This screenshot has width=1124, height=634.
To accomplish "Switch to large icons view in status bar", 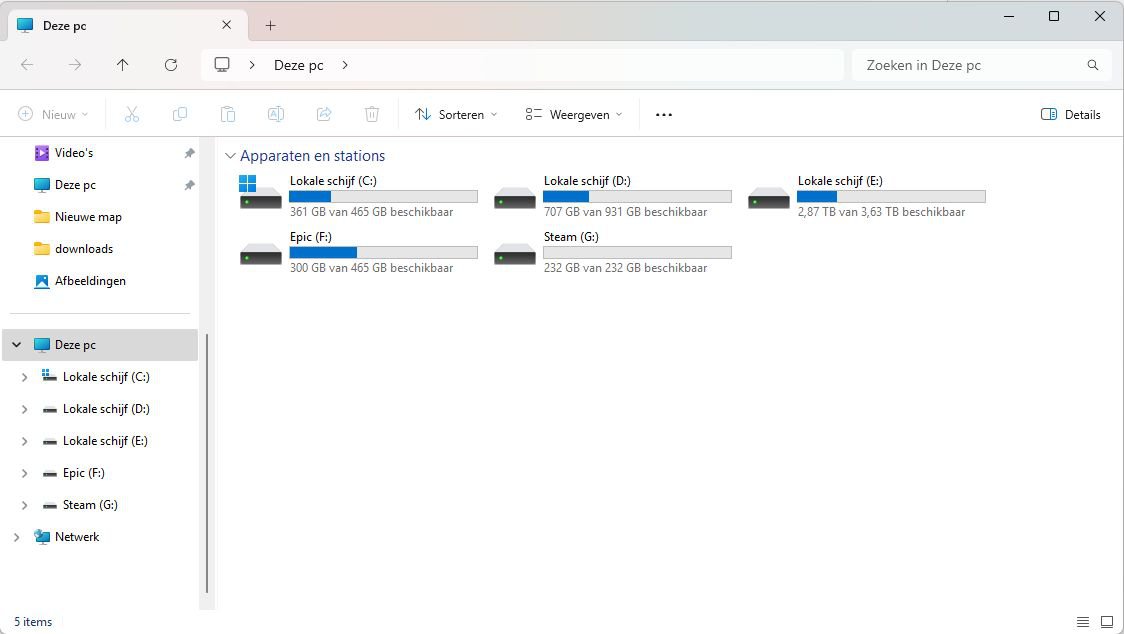I will coord(1107,622).
